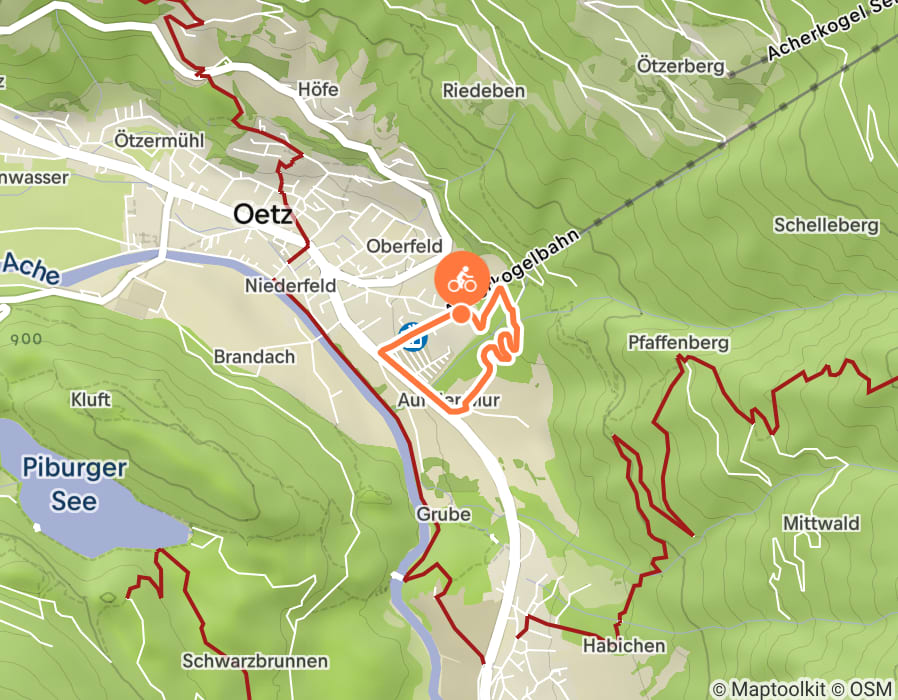This screenshot has height=700, width=898.
Task: Select the orange route start point dot
Action: [x=461, y=314]
